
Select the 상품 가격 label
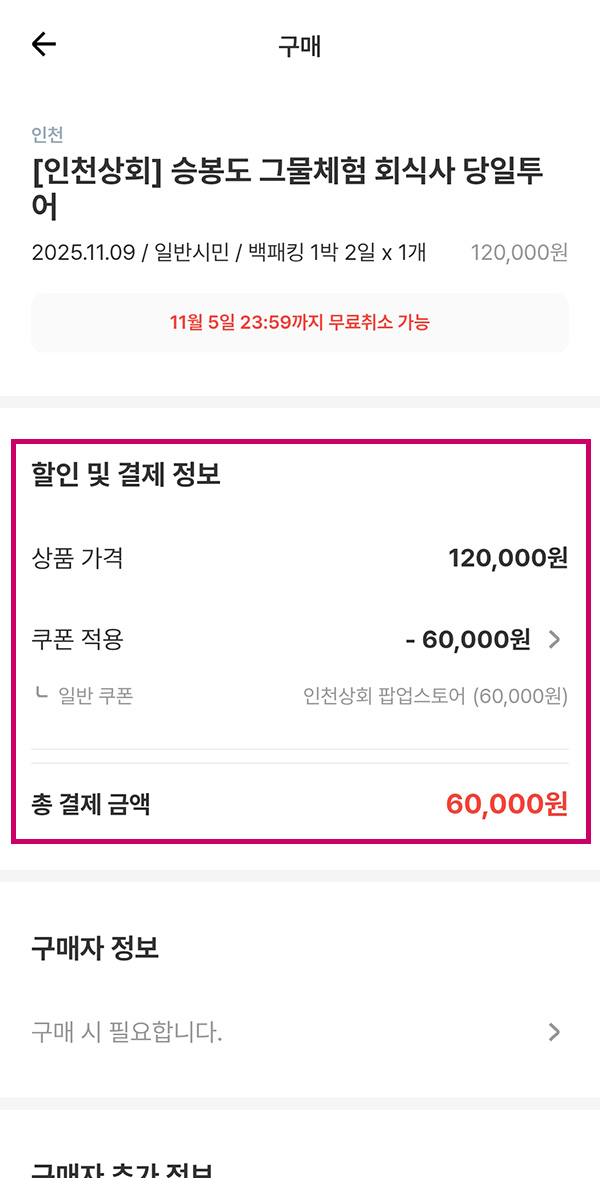click(x=78, y=558)
